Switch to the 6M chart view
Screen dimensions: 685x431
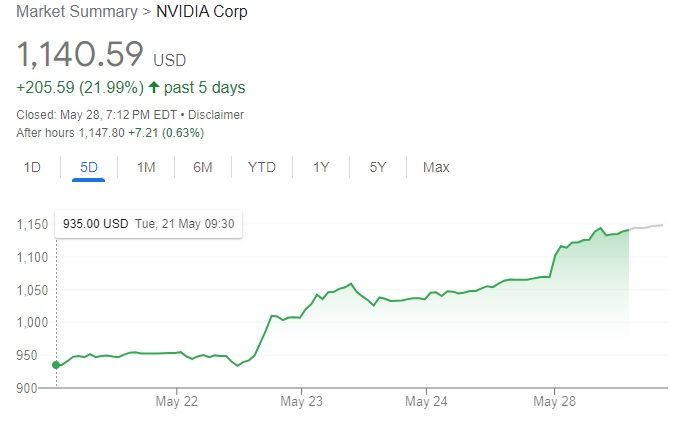click(203, 167)
